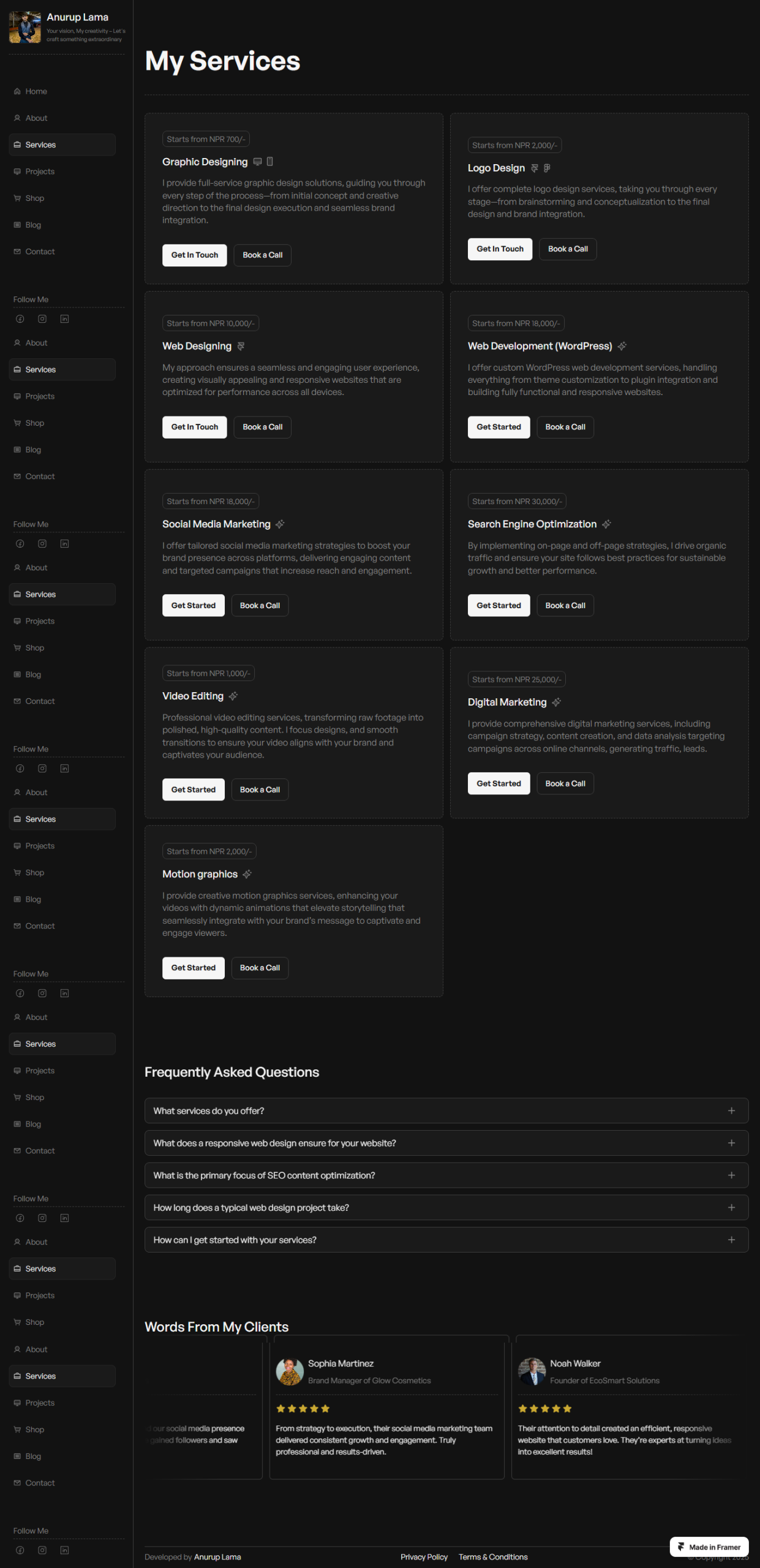Open the Contact page from the sidebar

(x=40, y=251)
